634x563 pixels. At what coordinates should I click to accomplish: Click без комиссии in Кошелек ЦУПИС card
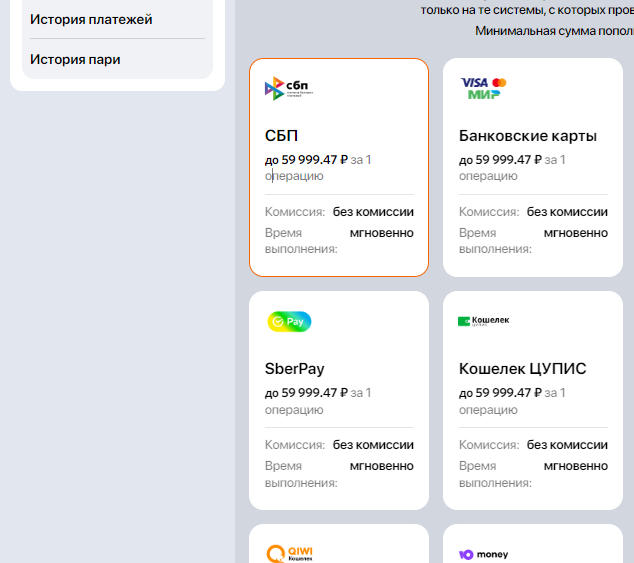coord(567,445)
